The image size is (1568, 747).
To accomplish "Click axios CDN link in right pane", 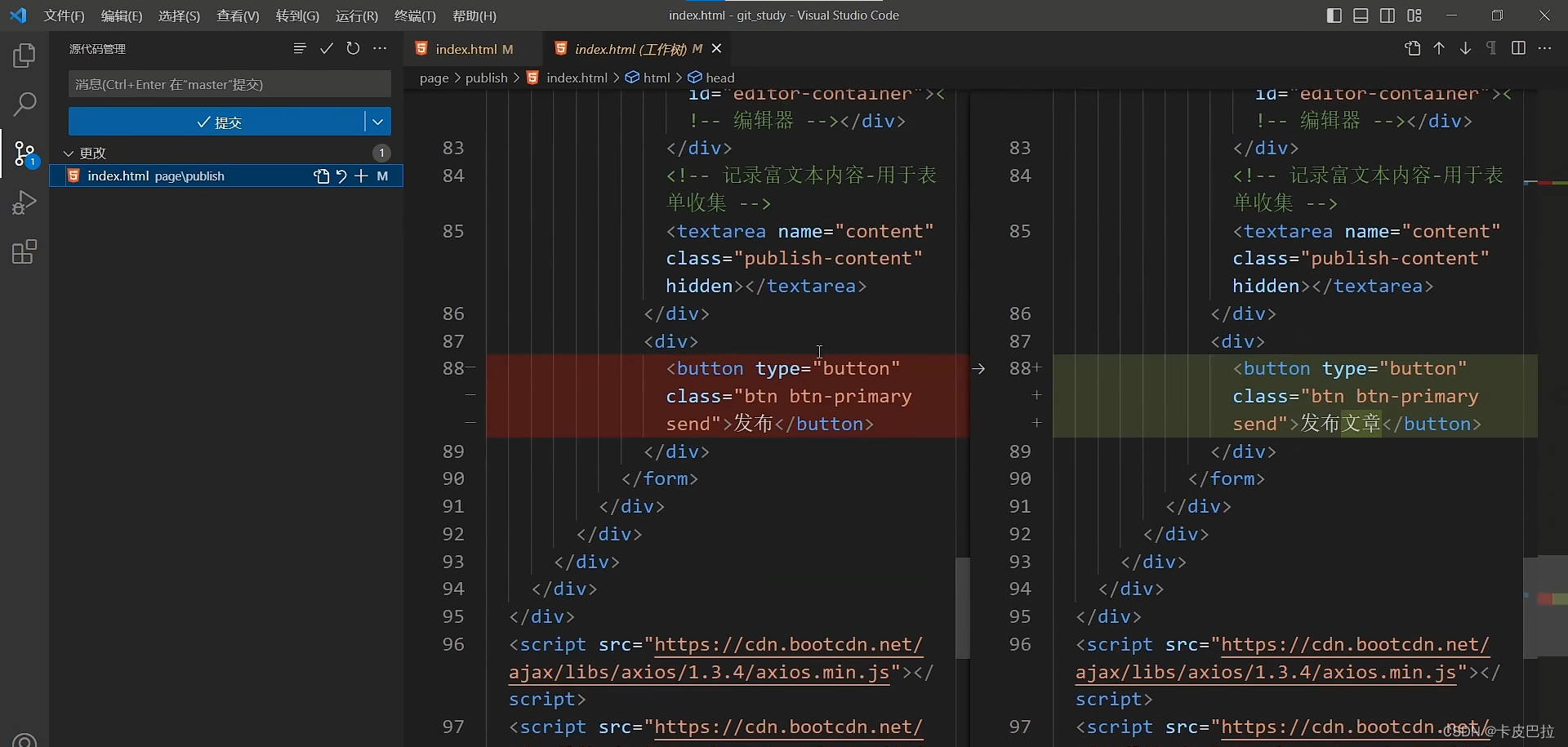I will tap(1282, 658).
